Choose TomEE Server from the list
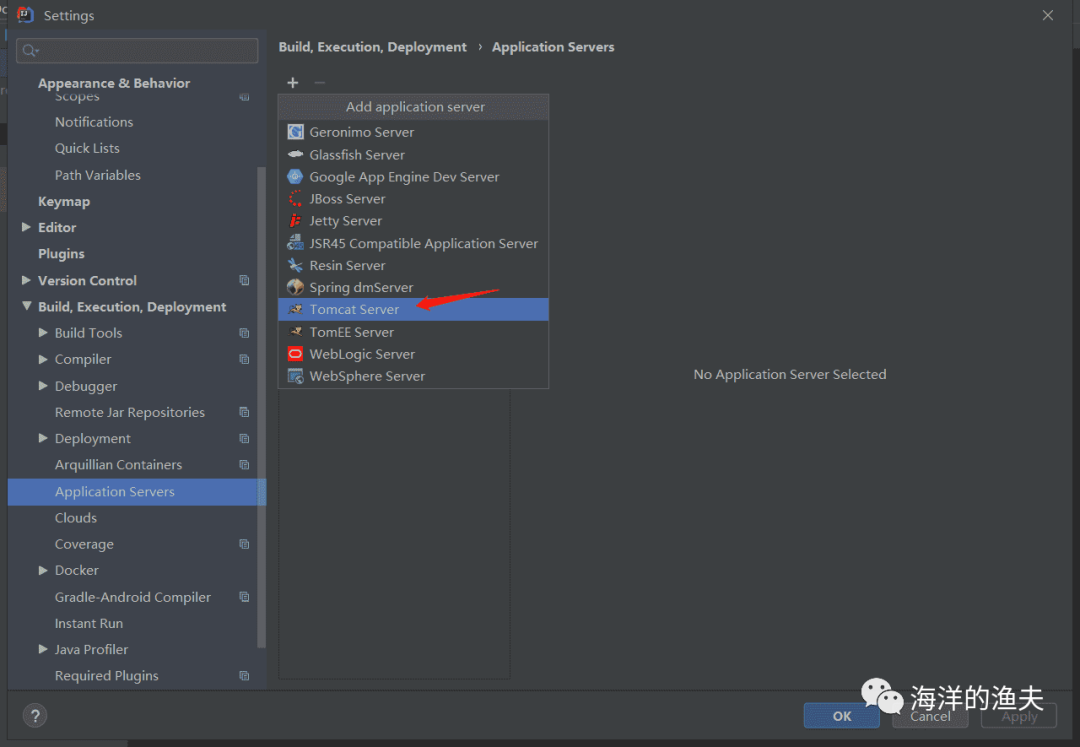This screenshot has height=747, width=1080. (x=413, y=332)
